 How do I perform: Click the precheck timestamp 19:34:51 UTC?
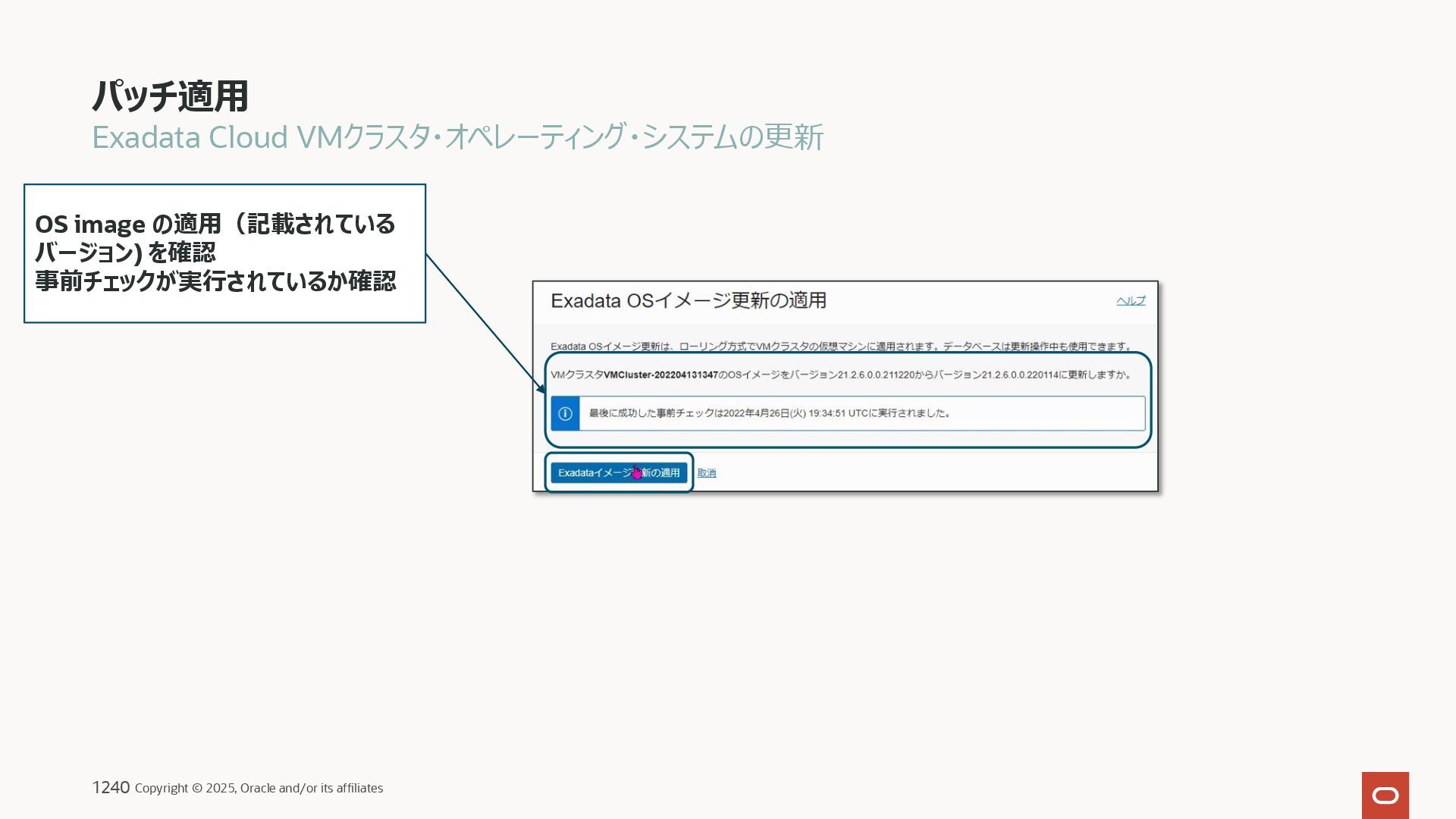tap(838, 413)
